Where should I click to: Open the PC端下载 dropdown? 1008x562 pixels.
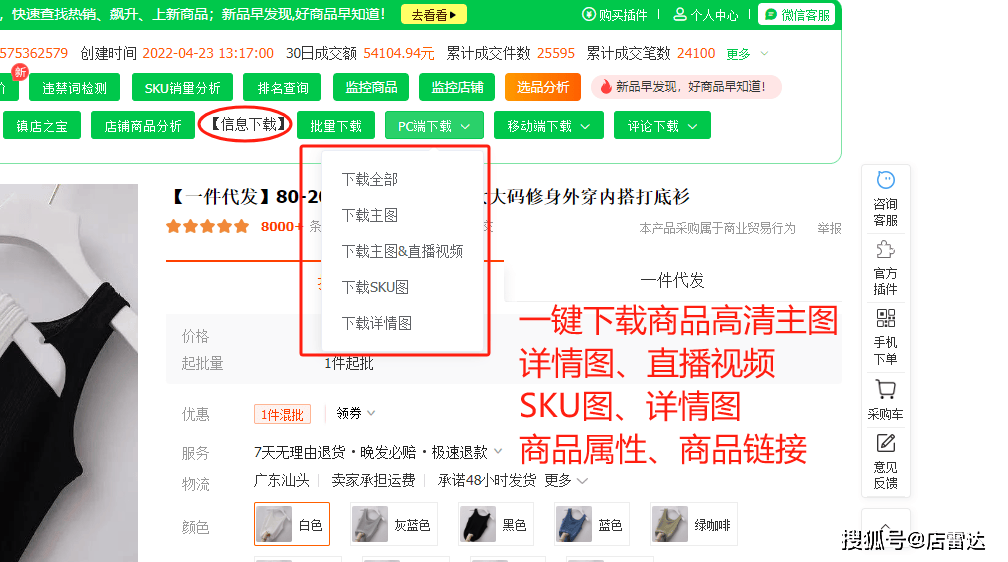point(434,125)
